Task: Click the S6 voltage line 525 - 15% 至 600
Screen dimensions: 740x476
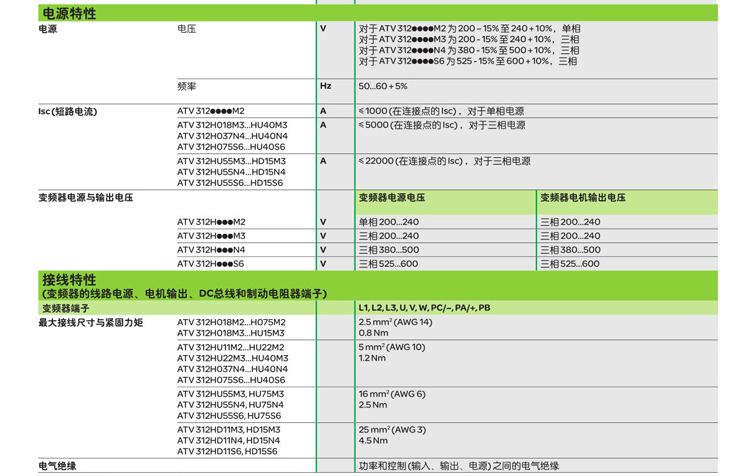Action: pyautogui.click(x=468, y=61)
